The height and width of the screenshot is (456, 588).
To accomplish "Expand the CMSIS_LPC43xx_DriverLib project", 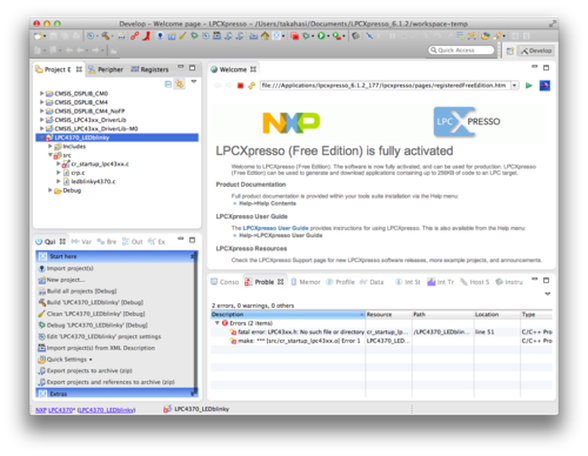I will (x=42, y=120).
